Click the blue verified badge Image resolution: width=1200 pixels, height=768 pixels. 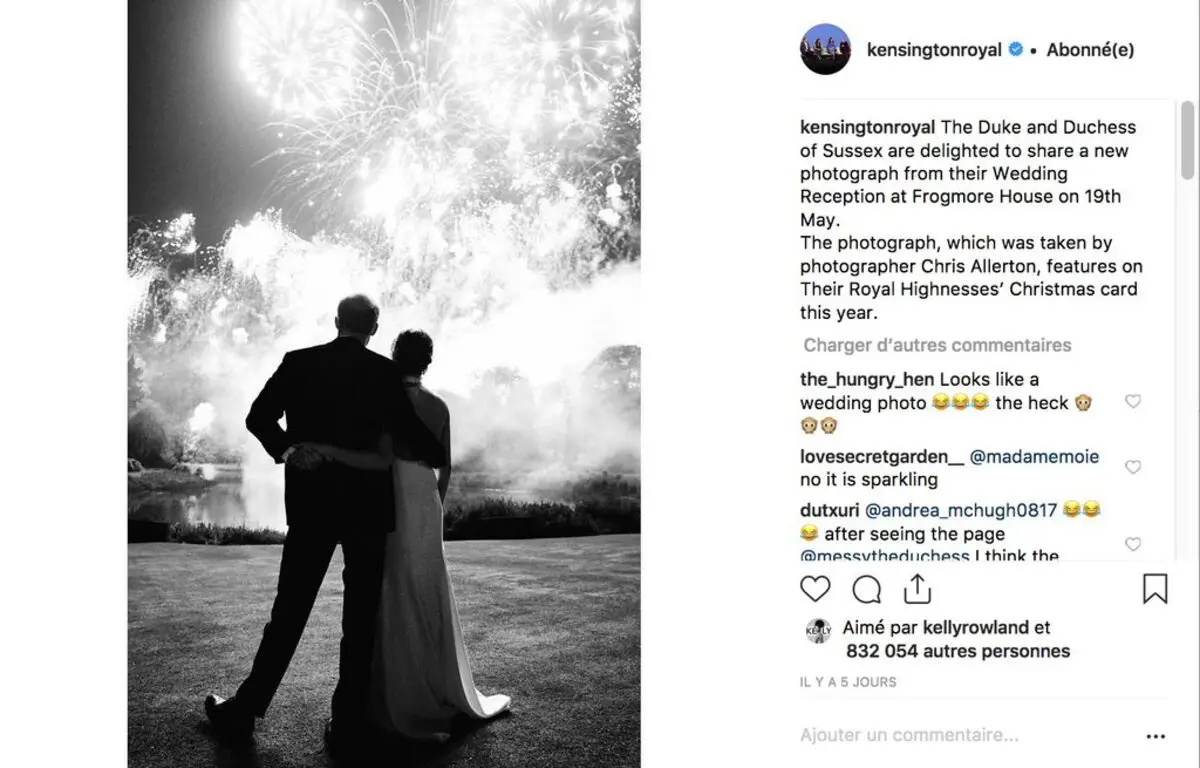coord(1015,49)
